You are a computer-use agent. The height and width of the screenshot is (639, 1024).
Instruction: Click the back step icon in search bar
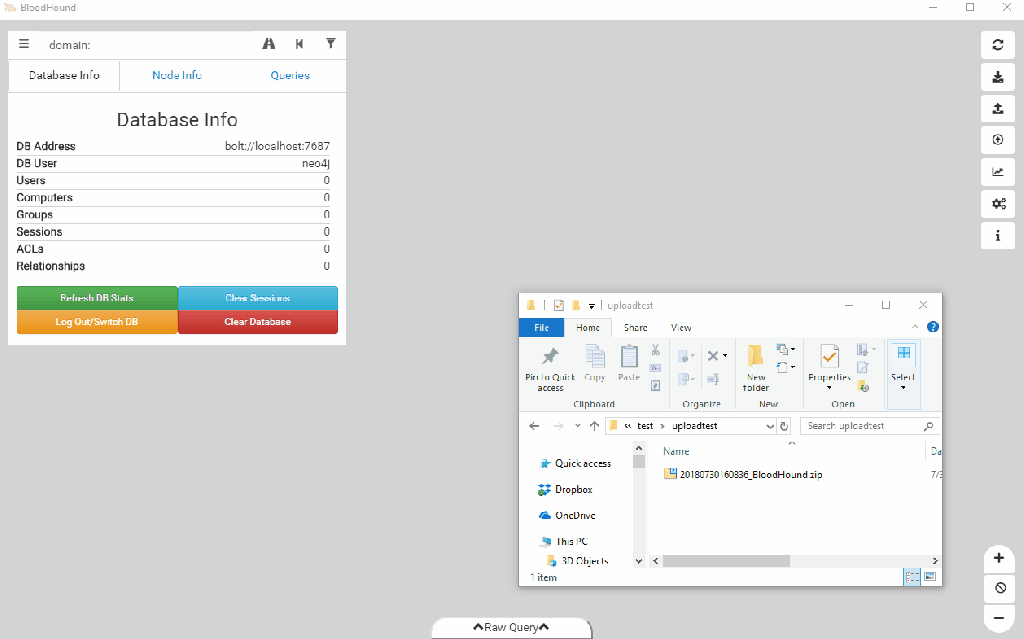(x=299, y=44)
